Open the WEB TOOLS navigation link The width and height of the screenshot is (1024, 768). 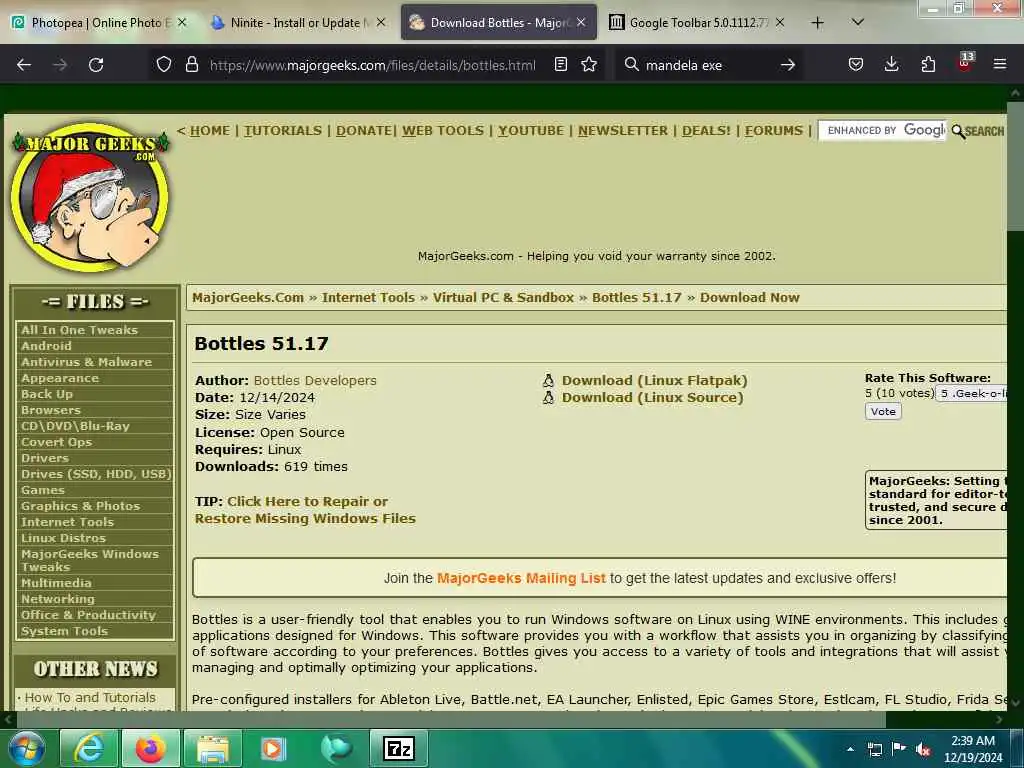click(x=443, y=131)
